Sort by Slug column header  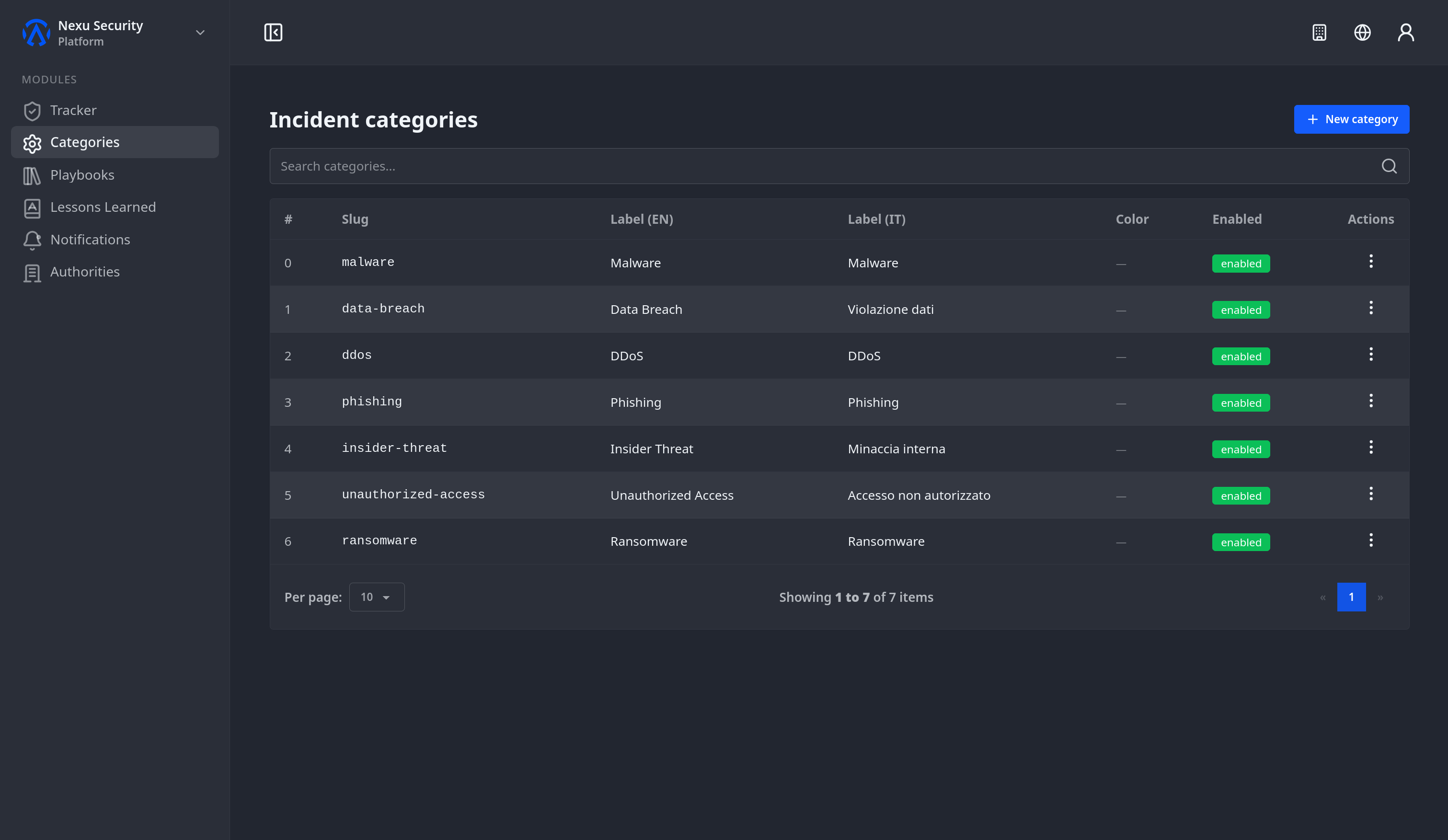[355, 219]
